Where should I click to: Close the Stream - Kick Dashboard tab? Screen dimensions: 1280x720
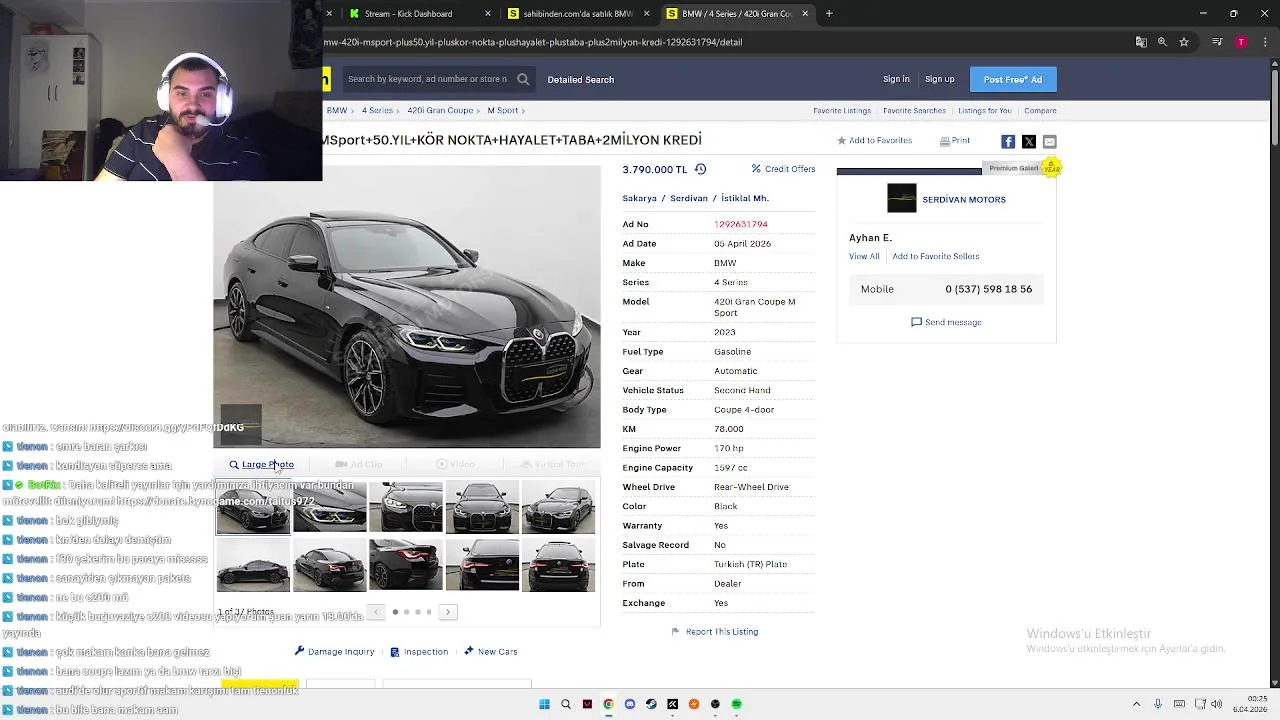pos(488,14)
